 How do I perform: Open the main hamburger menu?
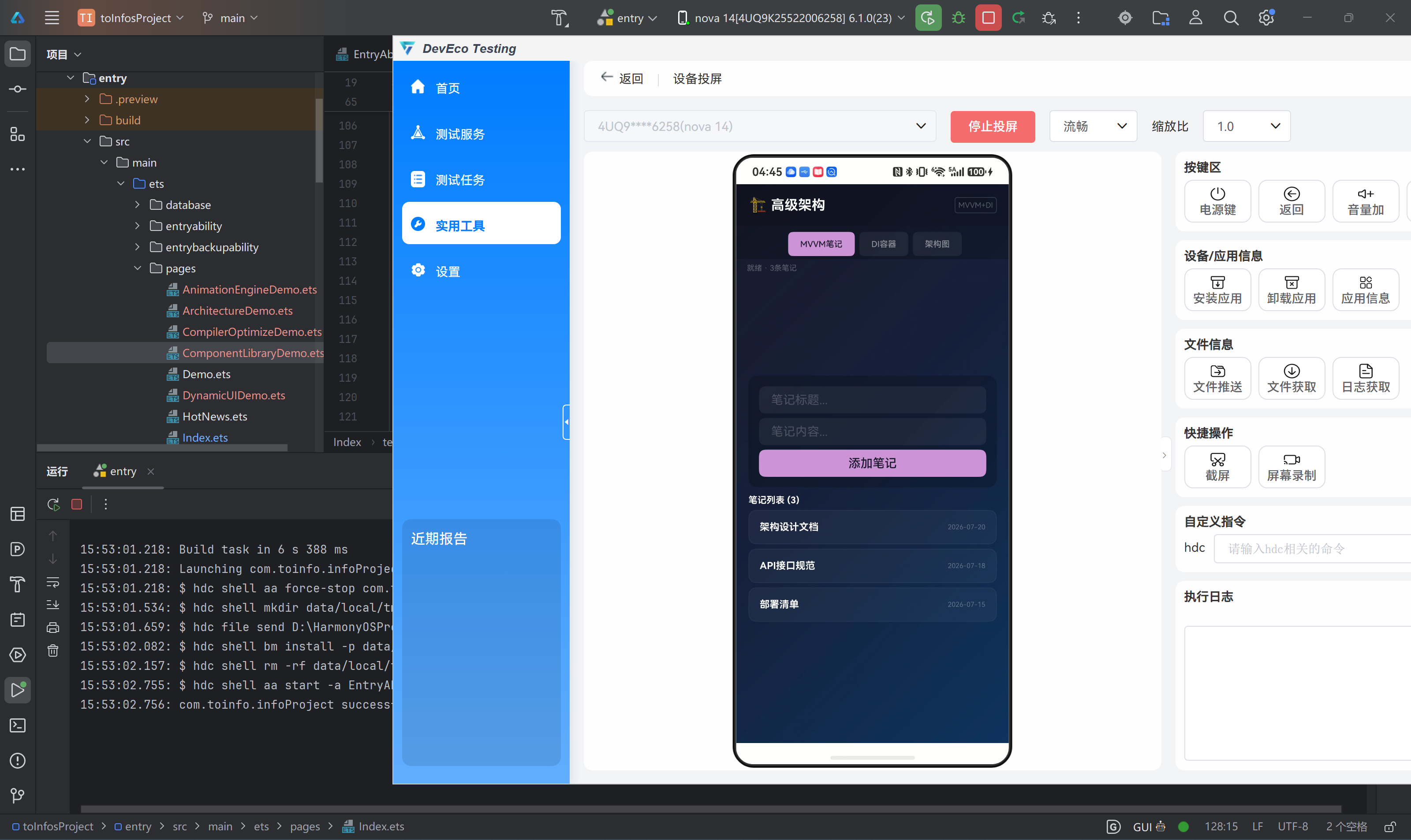click(x=52, y=18)
